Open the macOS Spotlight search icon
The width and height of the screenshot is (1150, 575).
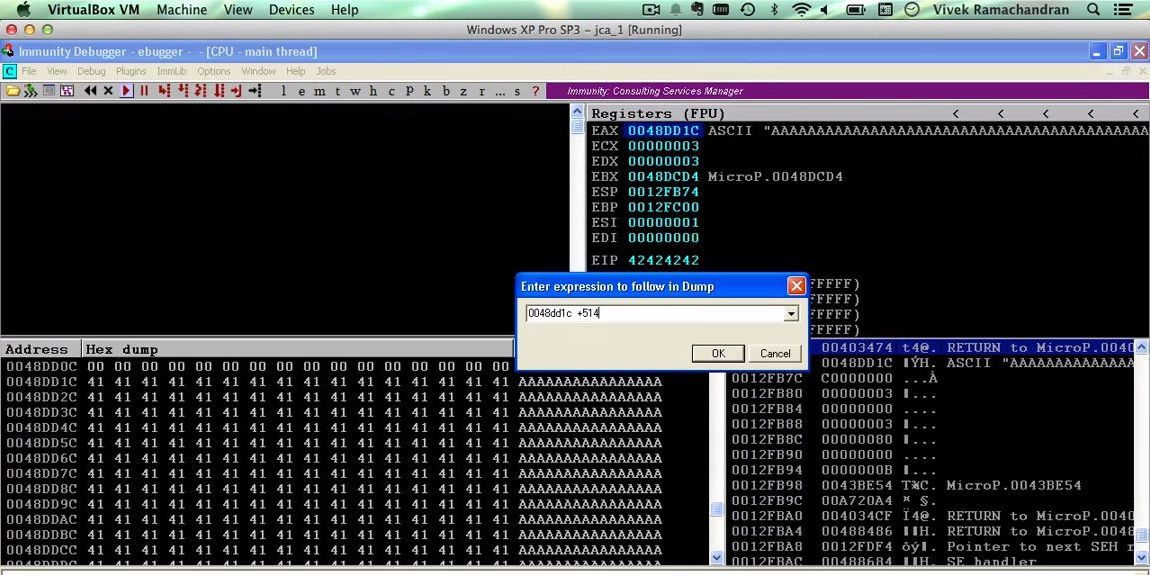click(1093, 10)
